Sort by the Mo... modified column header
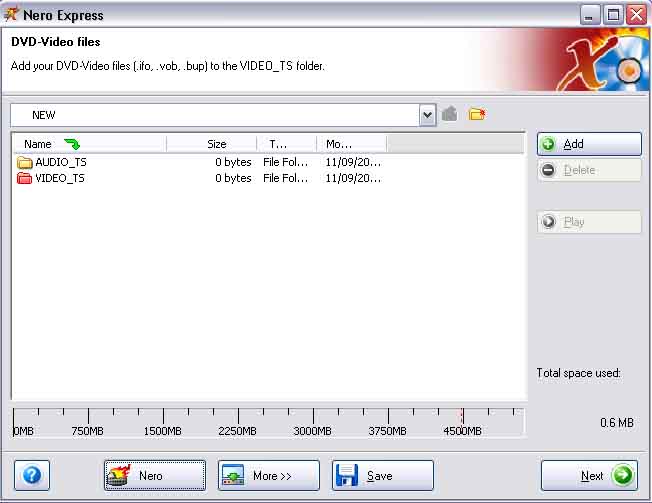The image size is (652, 503). (x=351, y=144)
